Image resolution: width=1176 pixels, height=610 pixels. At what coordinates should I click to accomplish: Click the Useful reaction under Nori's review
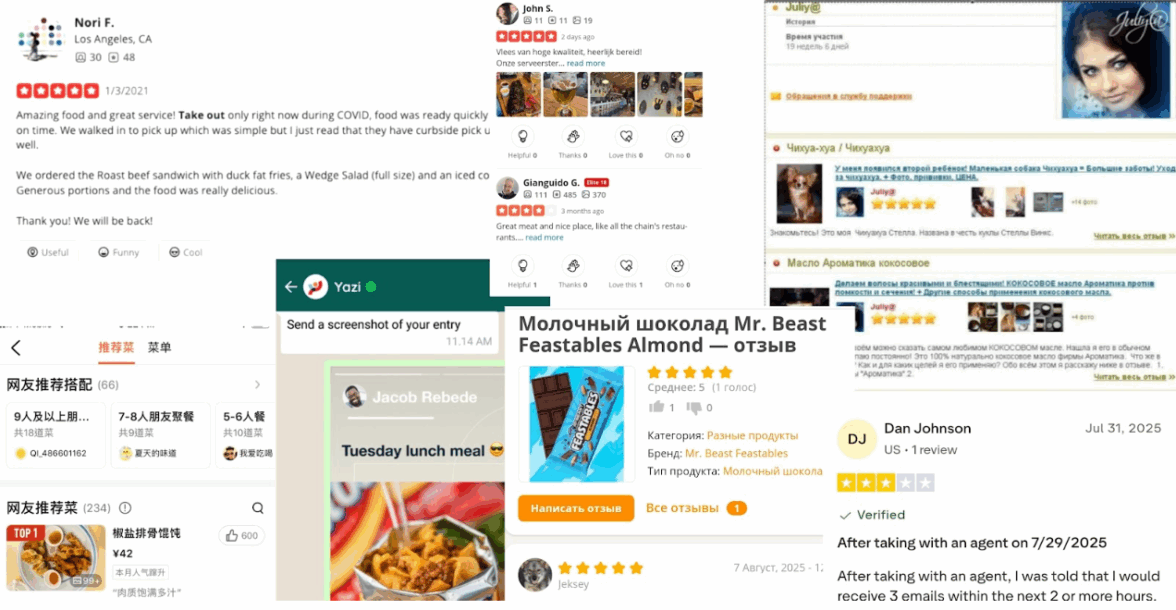[x=48, y=252]
